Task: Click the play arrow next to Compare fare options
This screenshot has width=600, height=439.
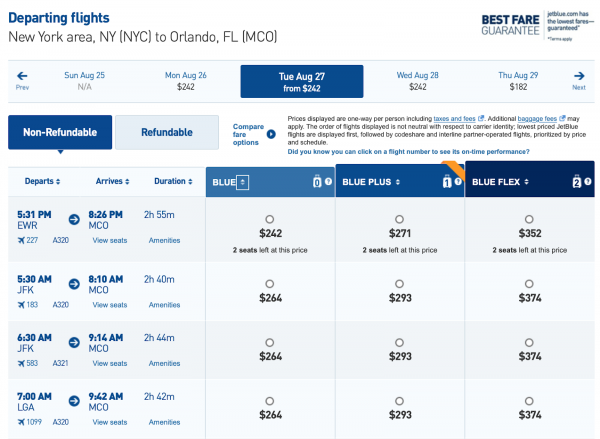Action: pos(270,134)
